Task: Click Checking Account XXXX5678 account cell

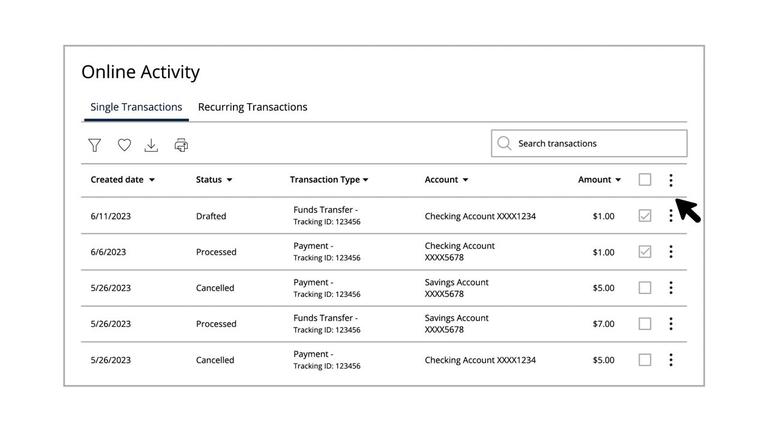Action: tap(459, 251)
